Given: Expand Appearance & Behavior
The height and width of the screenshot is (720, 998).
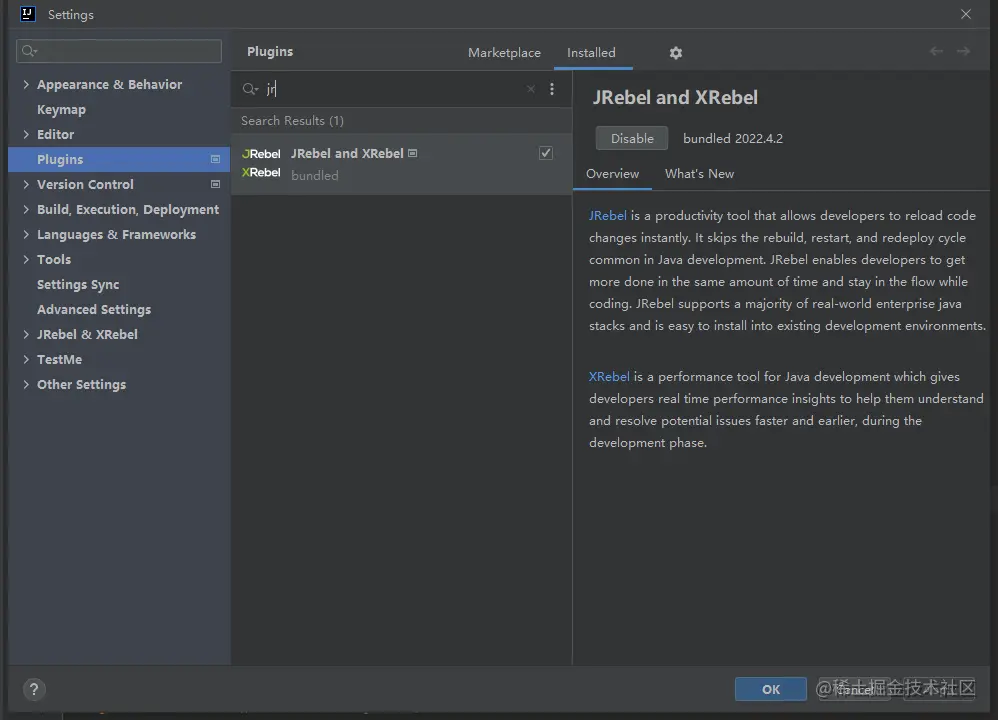Looking at the screenshot, I should pos(26,84).
